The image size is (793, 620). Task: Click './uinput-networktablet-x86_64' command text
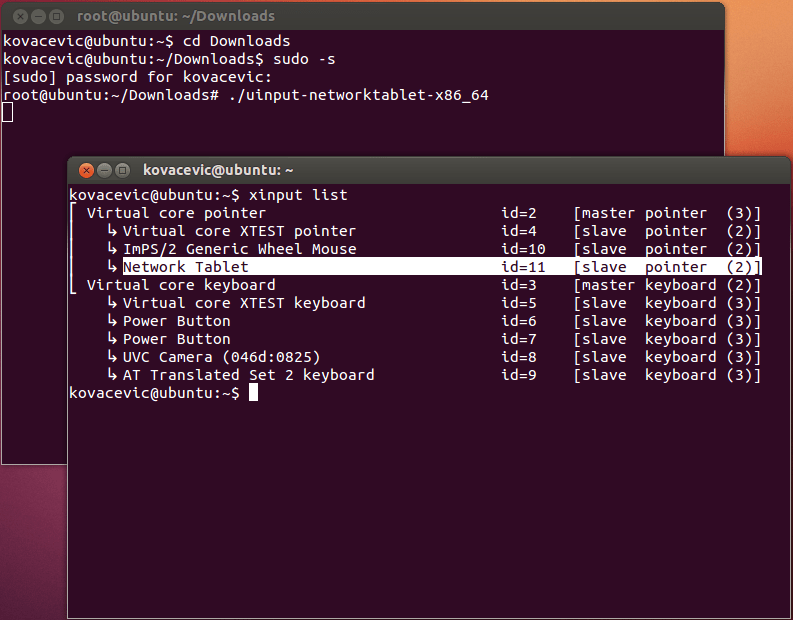coord(359,95)
